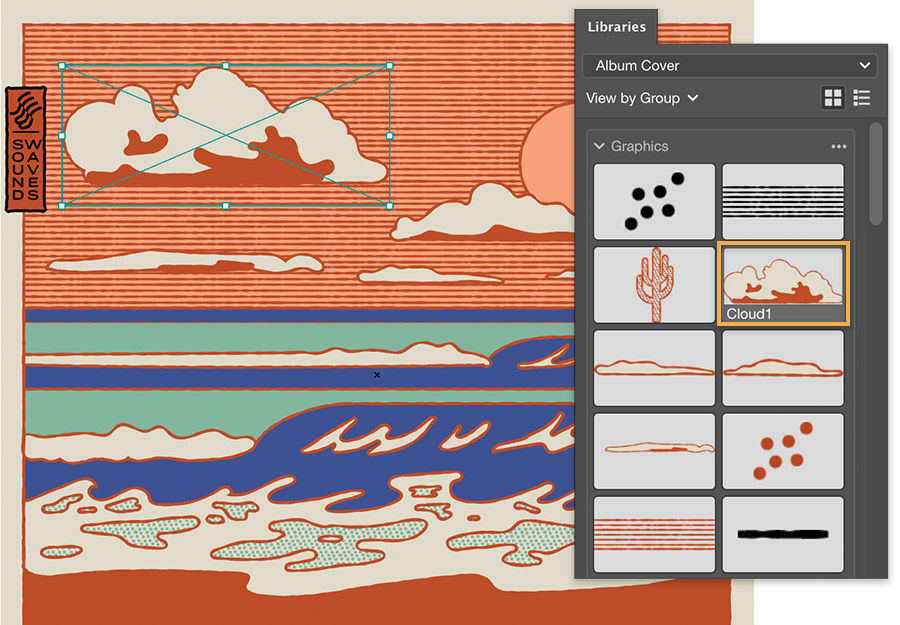Open the Graphics group options ellipsis menu
This screenshot has height=625, width=900.
(x=840, y=146)
